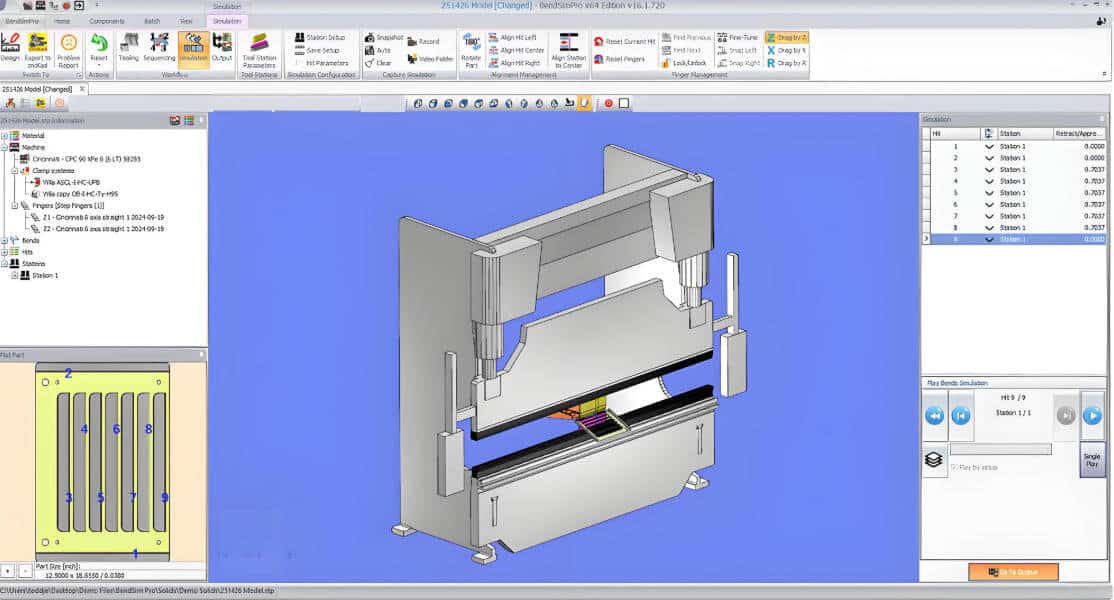The height and width of the screenshot is (600, 1114).
Task: Collapse the Clamp systems node
Action: pyautogui.click(x=14, y=170)
